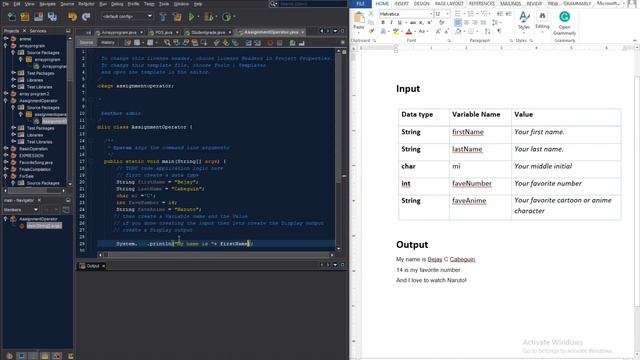Open the Refactor menu in NetBeans
Viewport: 640px width, 360px height.
point(86,4)
